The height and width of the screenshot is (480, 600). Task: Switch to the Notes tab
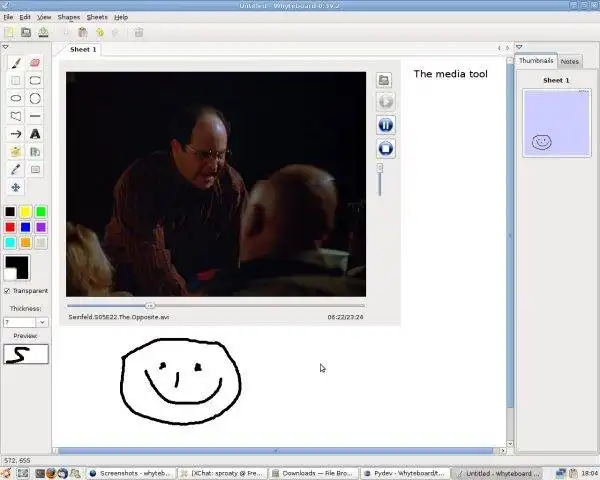pos(569,61)
